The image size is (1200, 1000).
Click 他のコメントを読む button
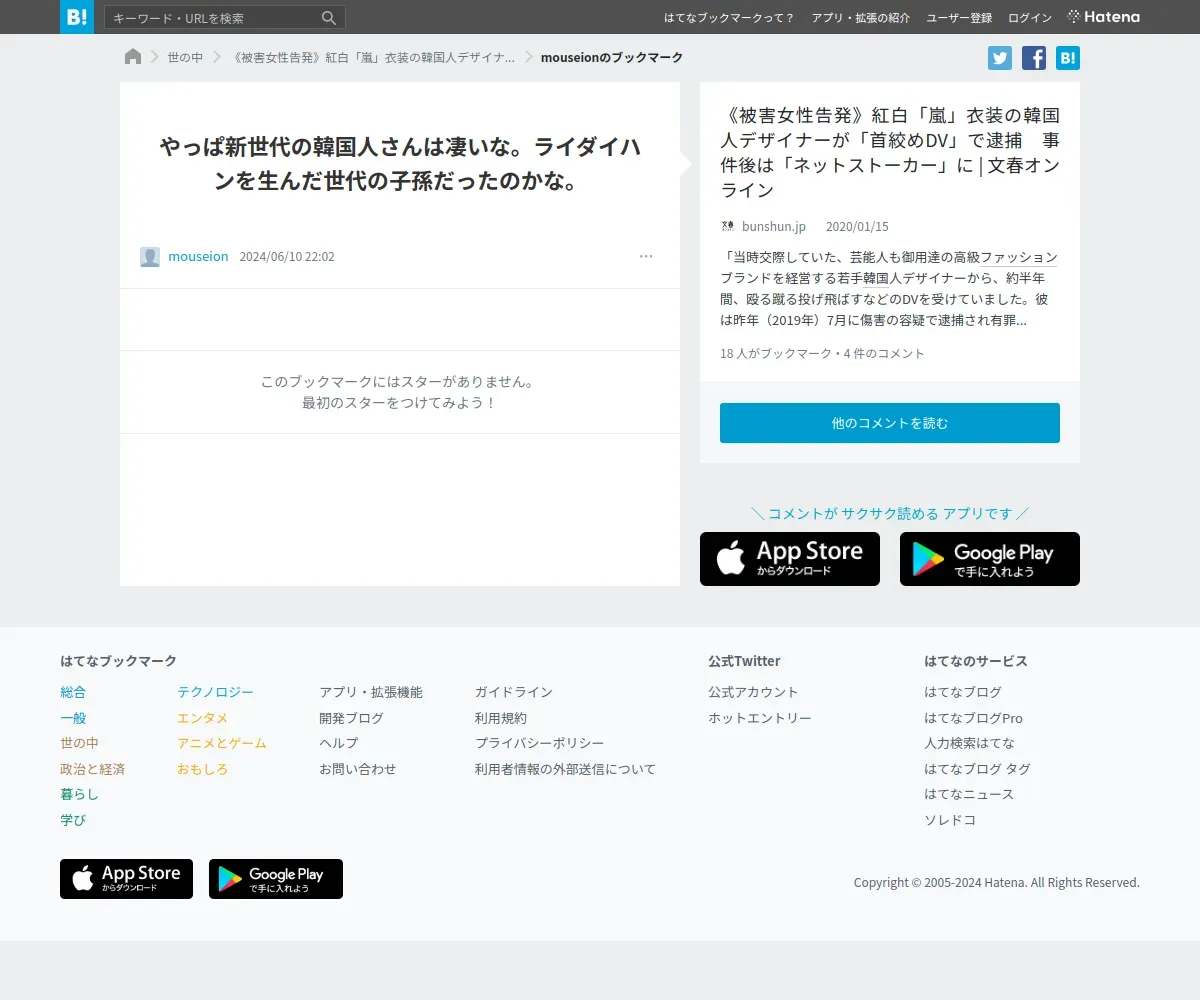pyautogui.click(x=890, y=423)
